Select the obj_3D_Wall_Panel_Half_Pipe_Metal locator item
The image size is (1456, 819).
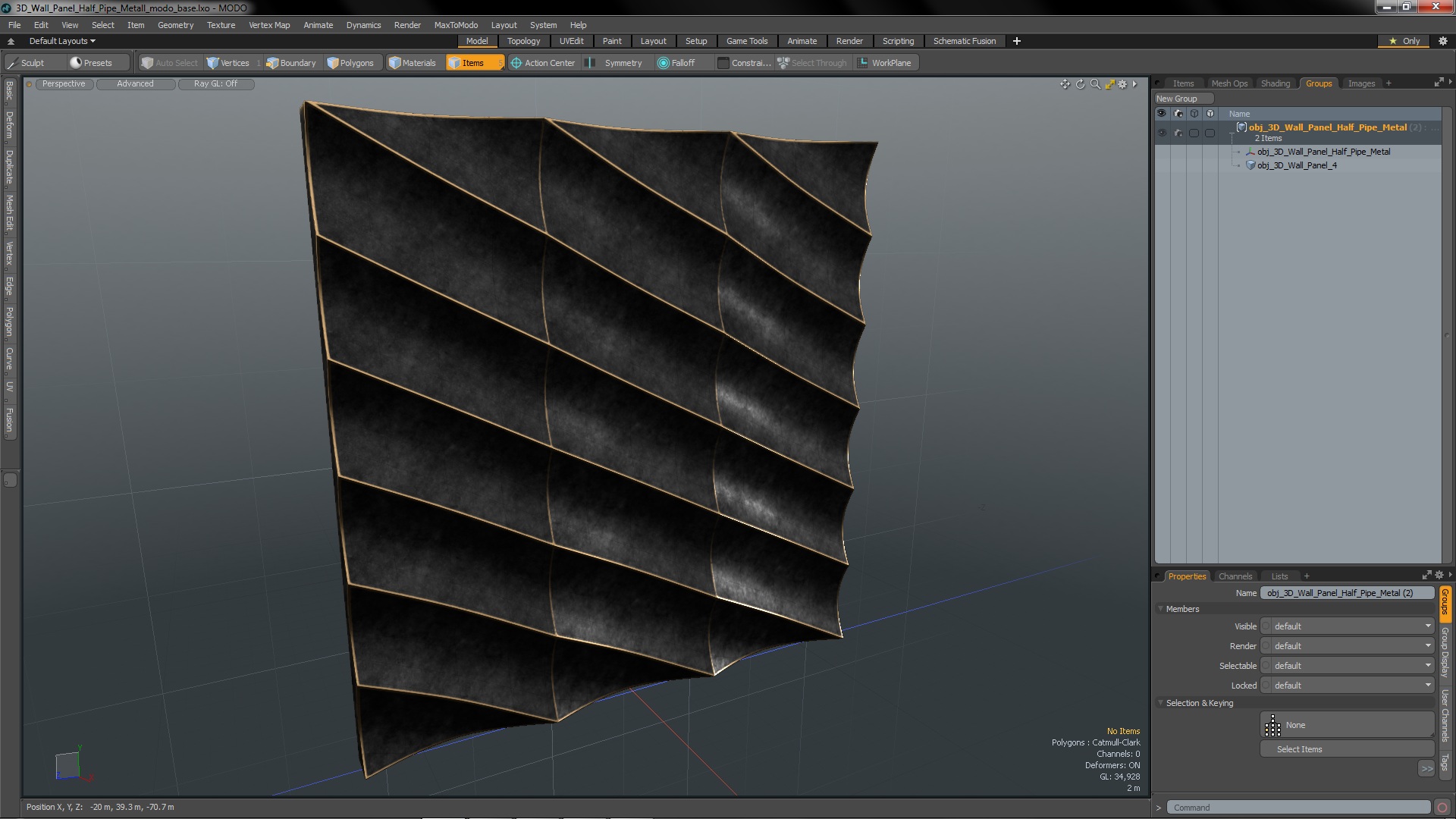[1323, 152]
